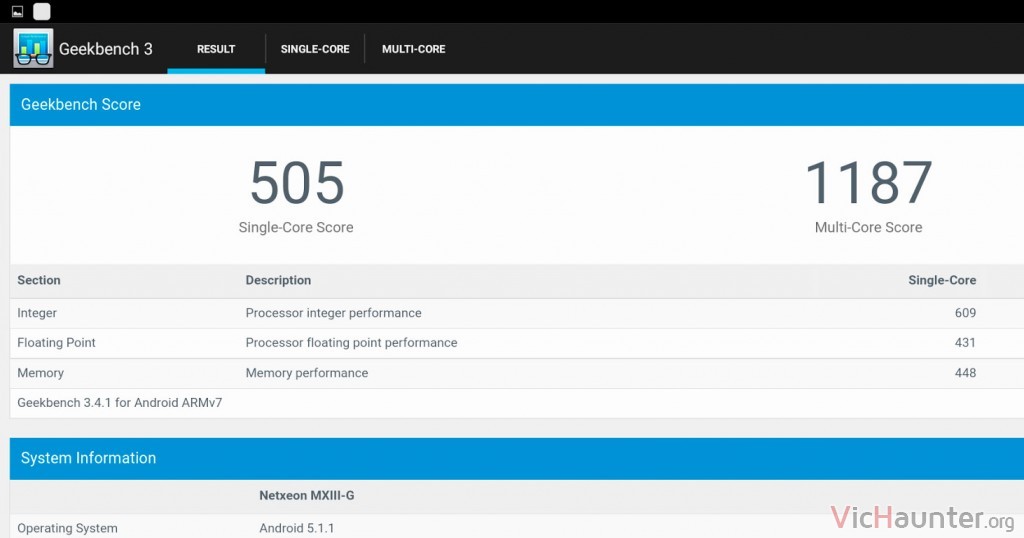The image size is (1024, 538).
Task: Click the Geekbench 3 app logo icon
Action: coord(33,48)
